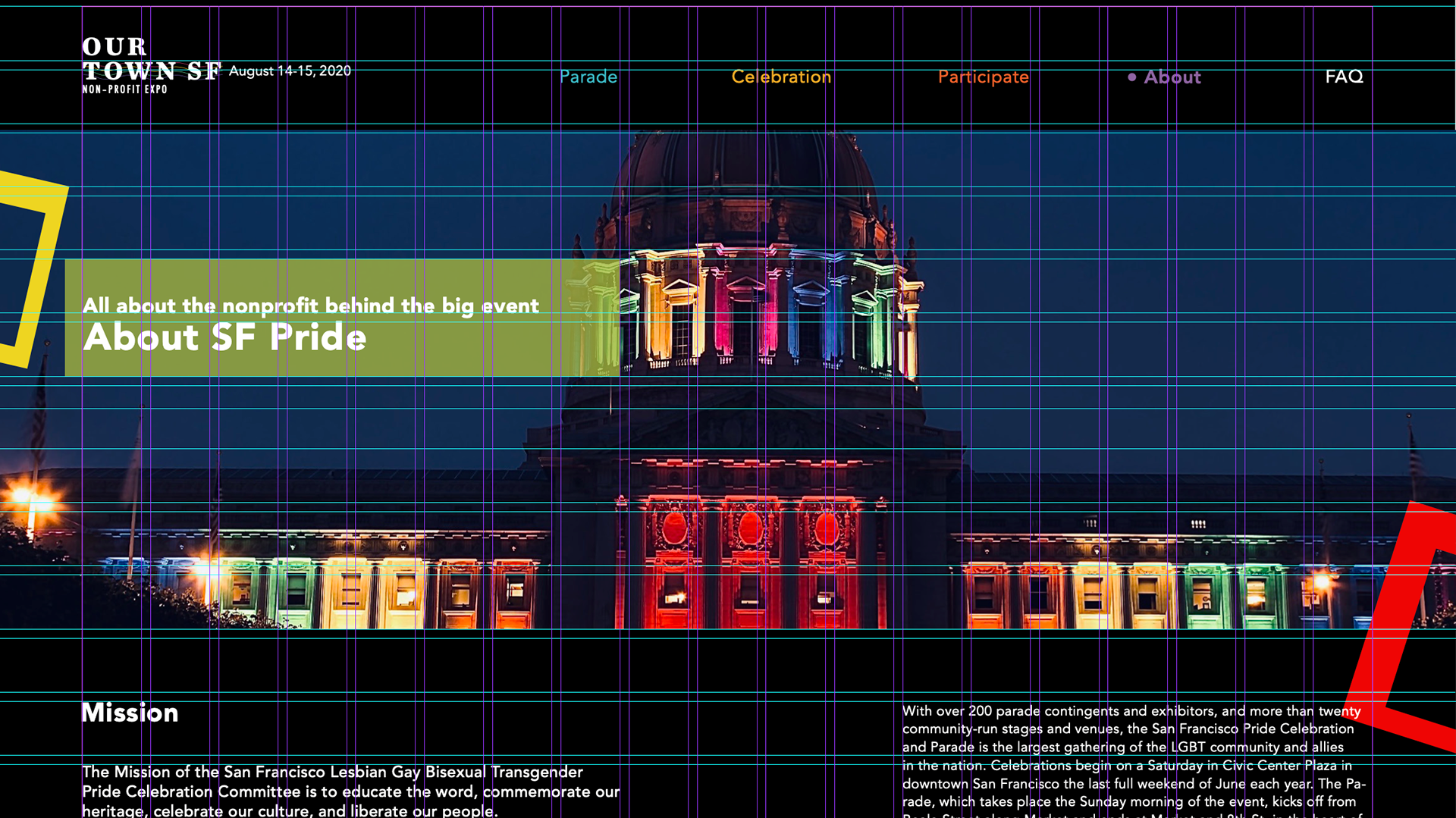This screenshot has height=818, width=1456.
Task: Select the About nav item
Action: 1172,77
